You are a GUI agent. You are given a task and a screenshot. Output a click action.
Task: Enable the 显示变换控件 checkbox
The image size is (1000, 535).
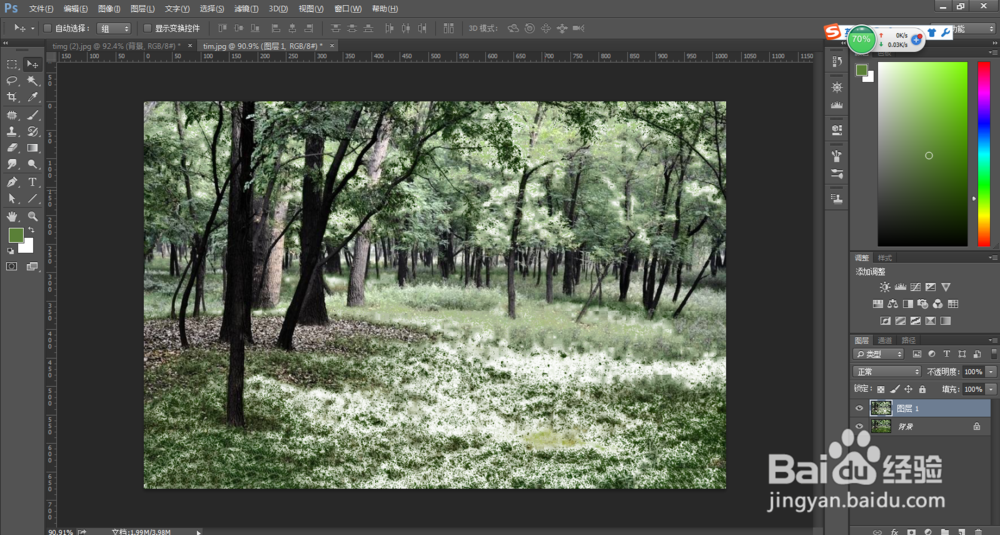tap(147, 28)
